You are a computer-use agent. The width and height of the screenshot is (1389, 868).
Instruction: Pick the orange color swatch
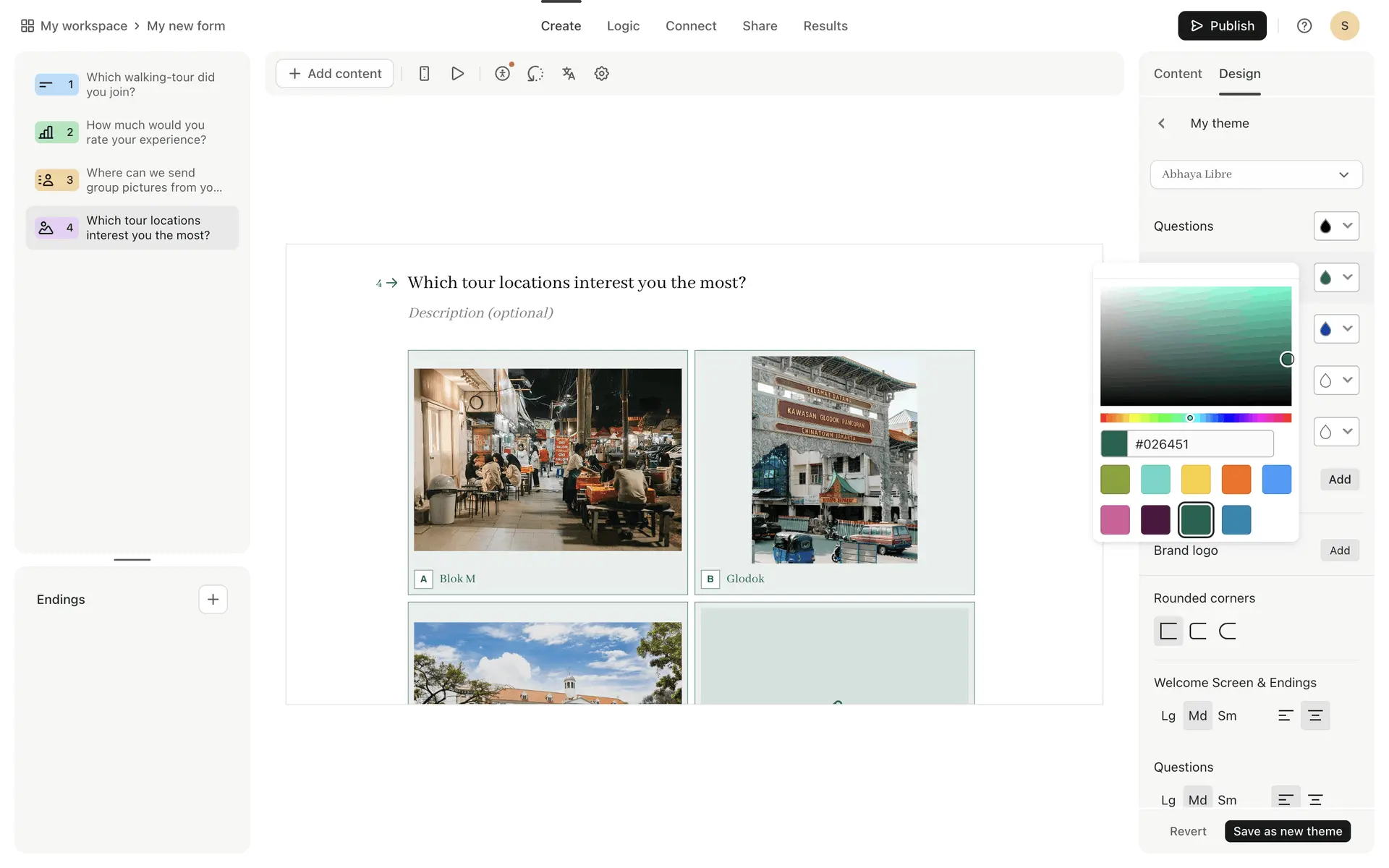click(1236, 480)
